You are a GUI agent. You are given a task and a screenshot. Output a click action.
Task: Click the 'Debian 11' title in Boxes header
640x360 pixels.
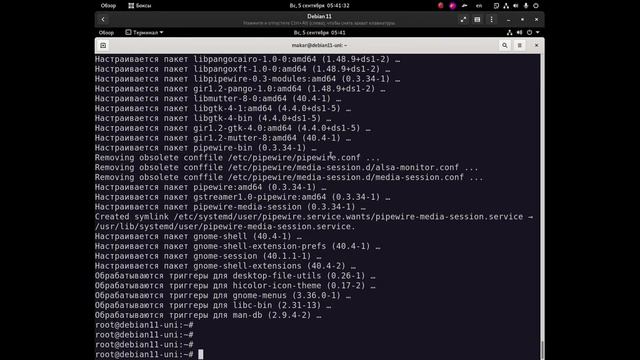(320, 16)
